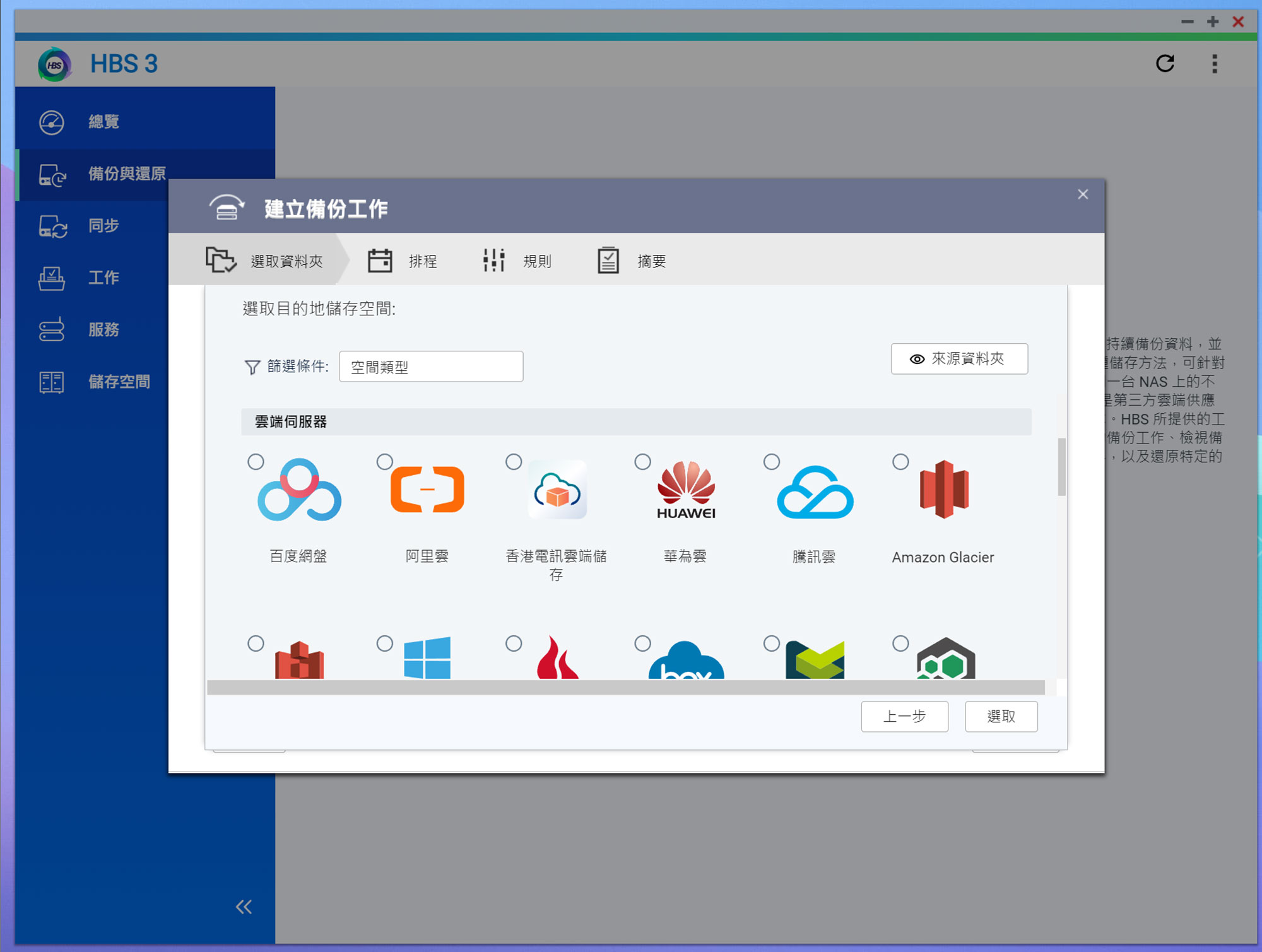The height and width of the screenshot is (952, 1262).
Task: Select the 規則 rules step
Action: (517, 261)
